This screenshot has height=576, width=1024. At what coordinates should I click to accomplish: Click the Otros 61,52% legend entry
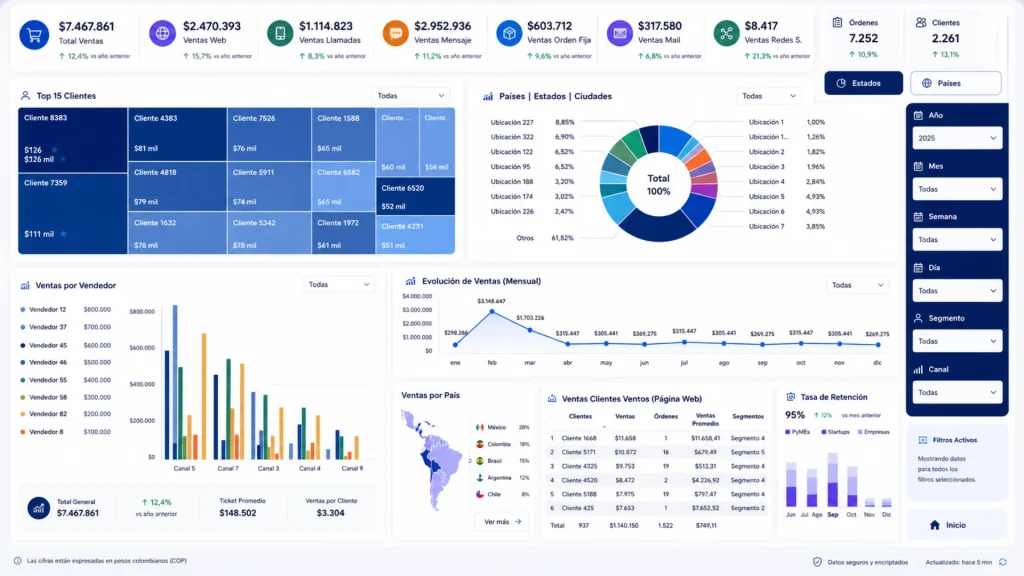click(545, 238)
